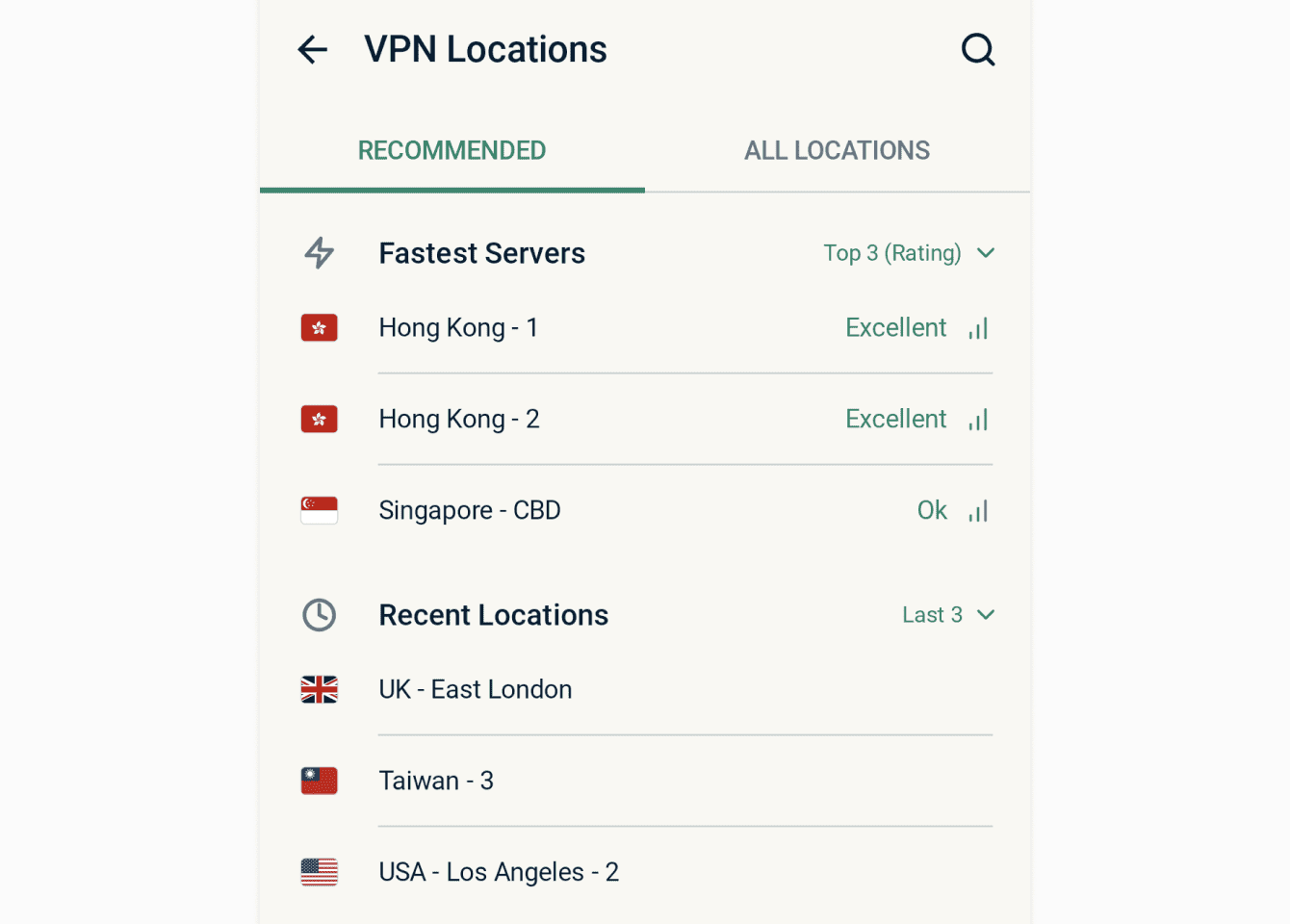Connect to Hong Kong - 1 server
This screenshot has width=1290, height=924.
tap(458, 328)
